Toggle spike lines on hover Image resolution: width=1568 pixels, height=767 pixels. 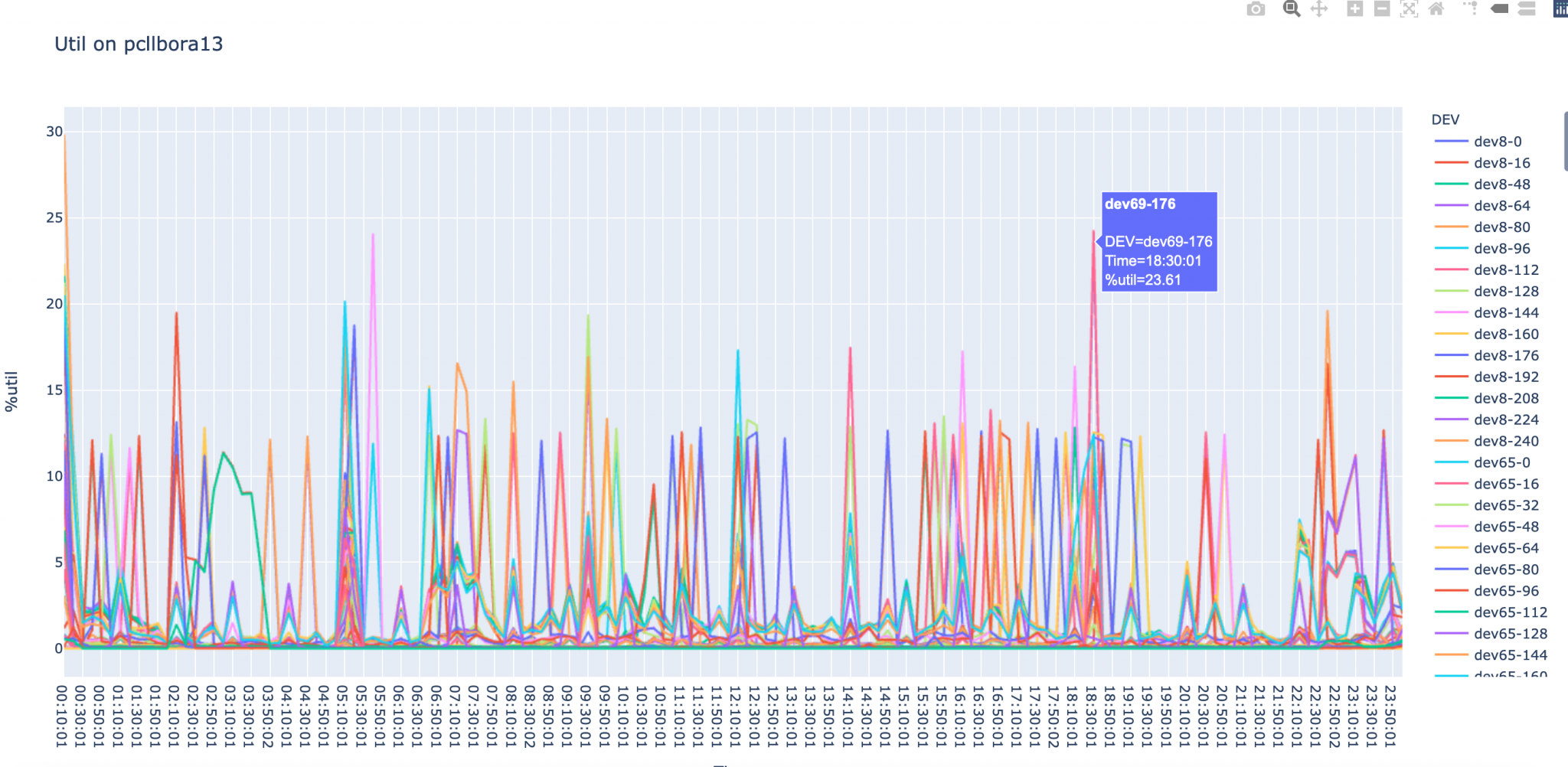[x=1470, y=9]
